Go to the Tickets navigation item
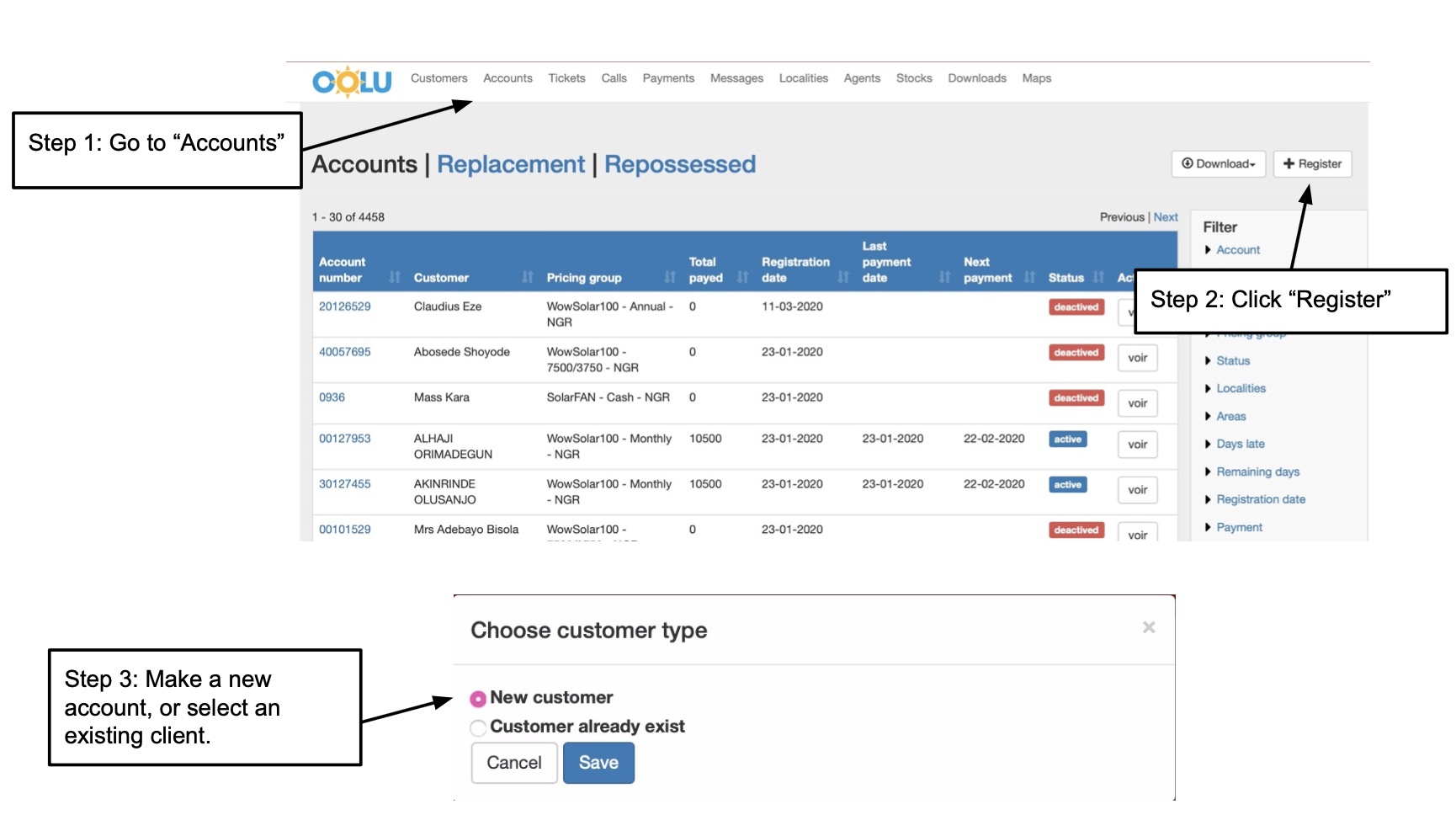 pos(566,78)
